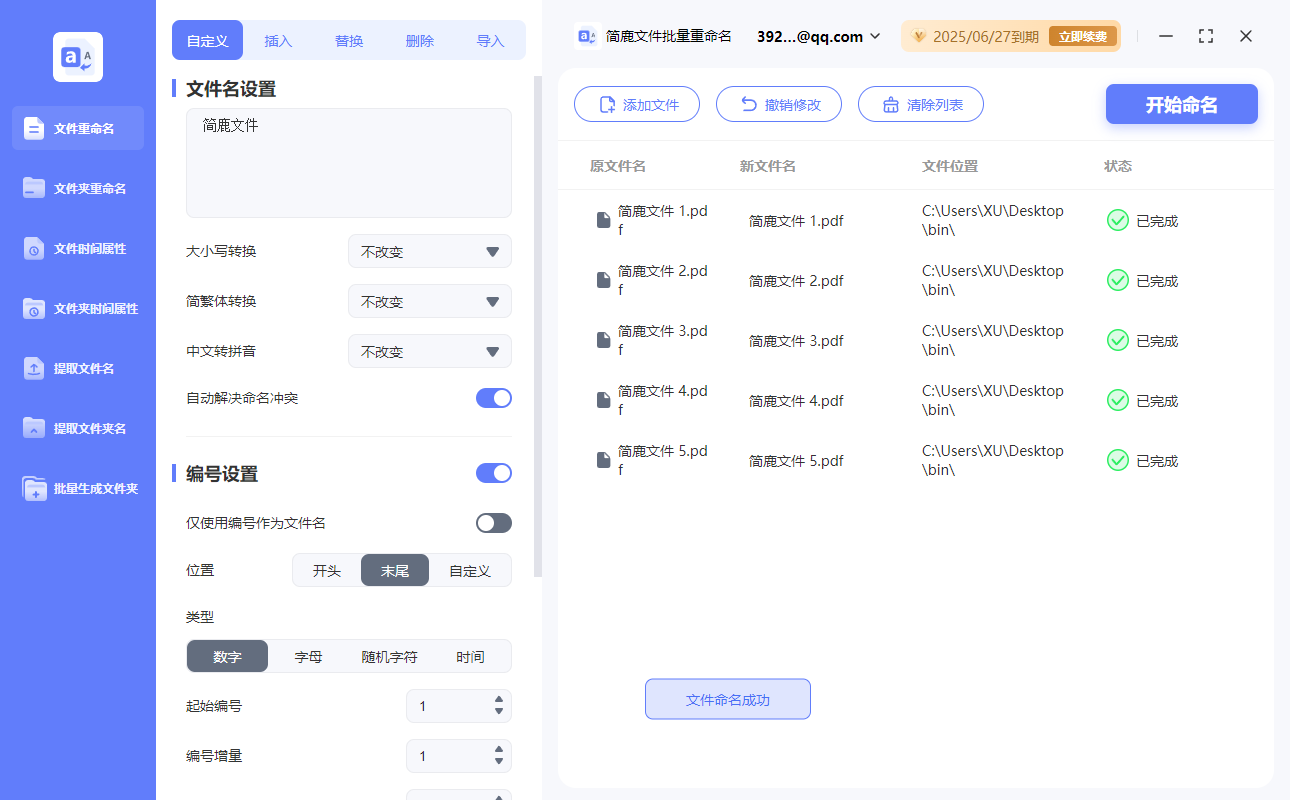Select 文件夹时间属性 from the sidebar
Image resolution: width=1290 pixels, height=800 pixels.
77,308
